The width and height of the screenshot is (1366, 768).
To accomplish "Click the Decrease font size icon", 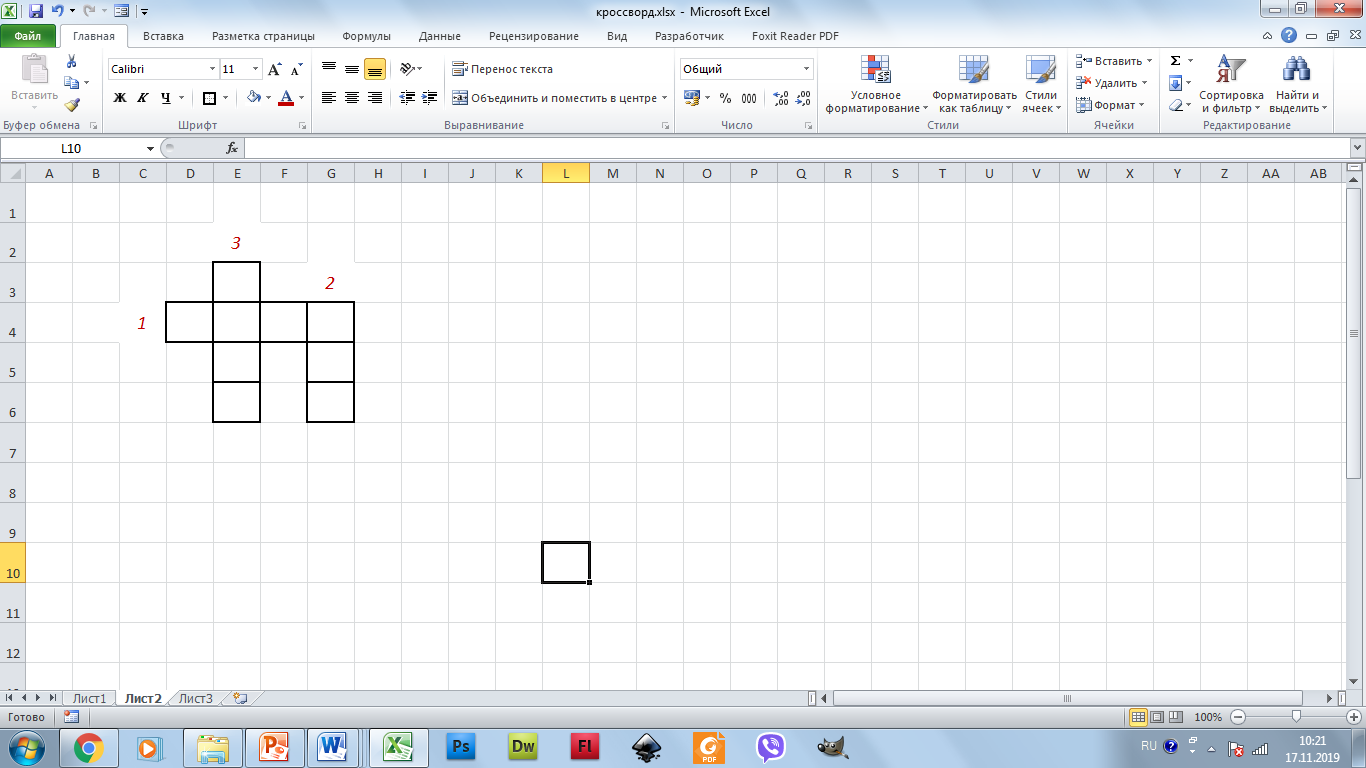I will (x=296, y=69).
